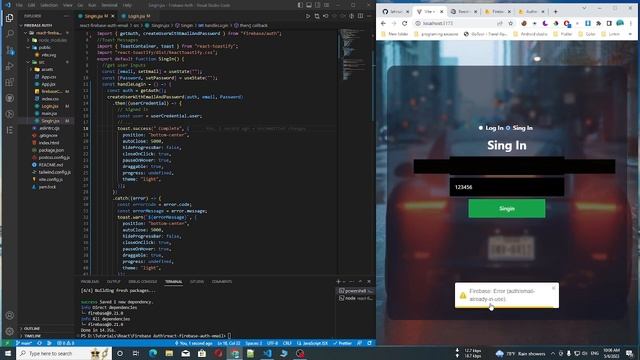Reload the localhost page in Chrome
The height and width of the screenshot is (360, 640).
404,23
